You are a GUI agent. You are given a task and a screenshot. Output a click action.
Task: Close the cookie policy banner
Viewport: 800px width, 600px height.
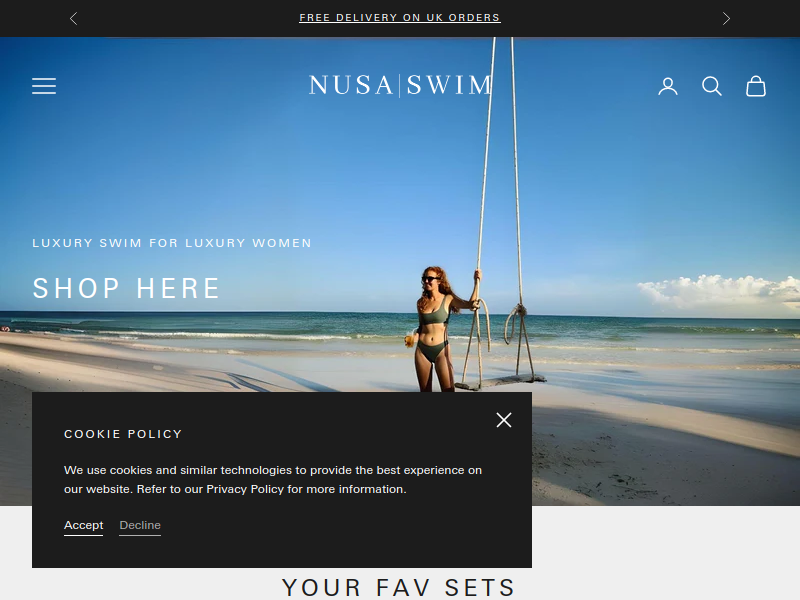[504, 420]
